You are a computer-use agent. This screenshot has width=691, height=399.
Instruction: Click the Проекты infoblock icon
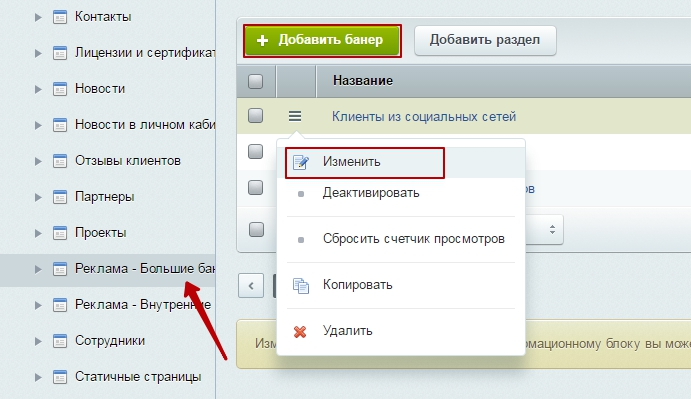click(x=59, y=233)
